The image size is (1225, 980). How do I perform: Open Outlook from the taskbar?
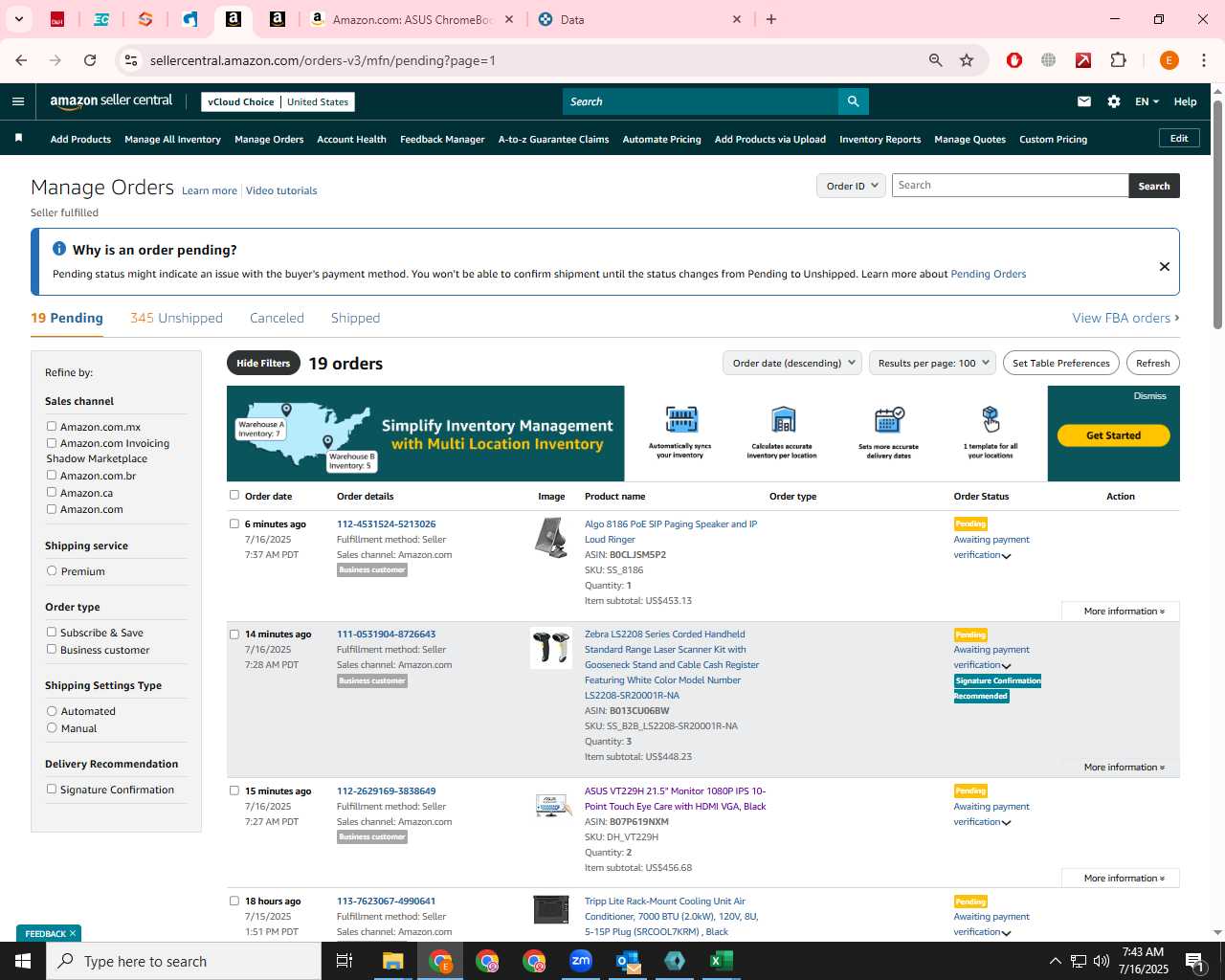[x=628, y=961]
